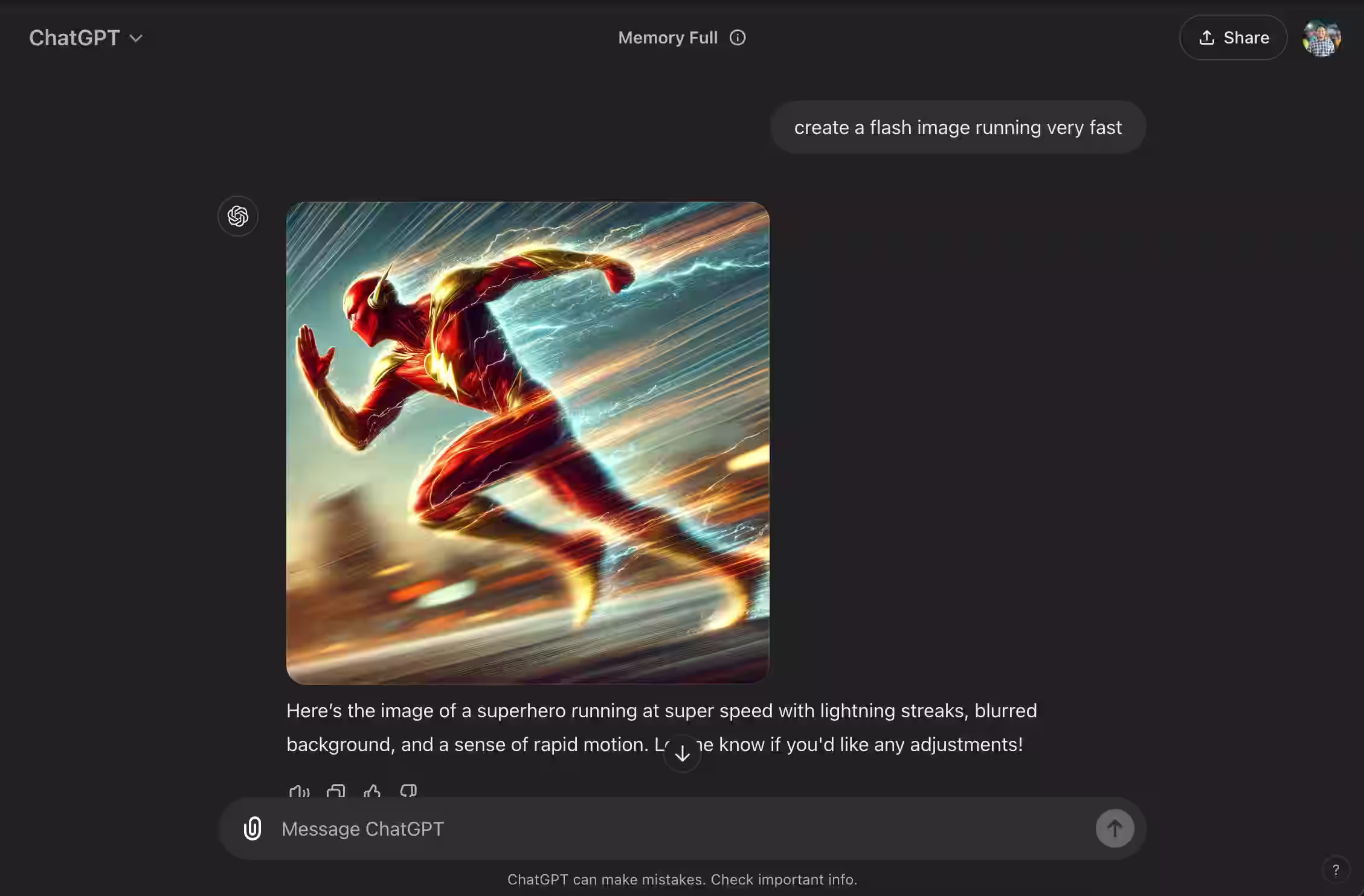Click the Message ChatGPT input field

tap(544, 828)
